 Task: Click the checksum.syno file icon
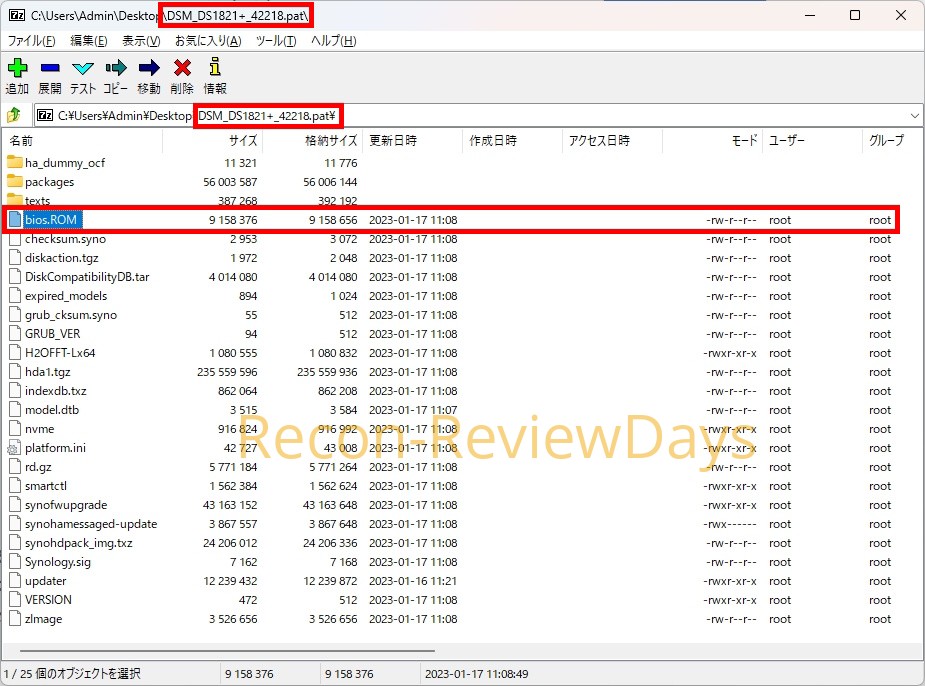(x=15, y=239)
